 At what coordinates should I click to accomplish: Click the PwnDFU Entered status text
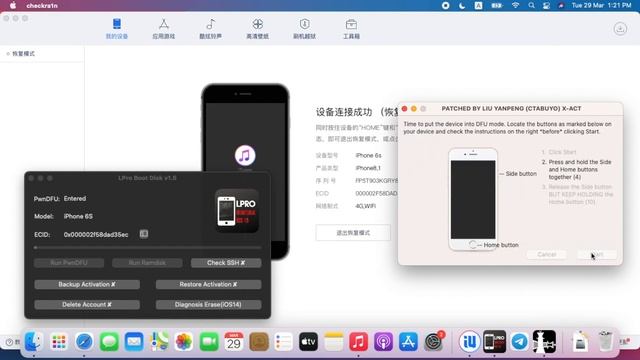click(x=75, y=198)
